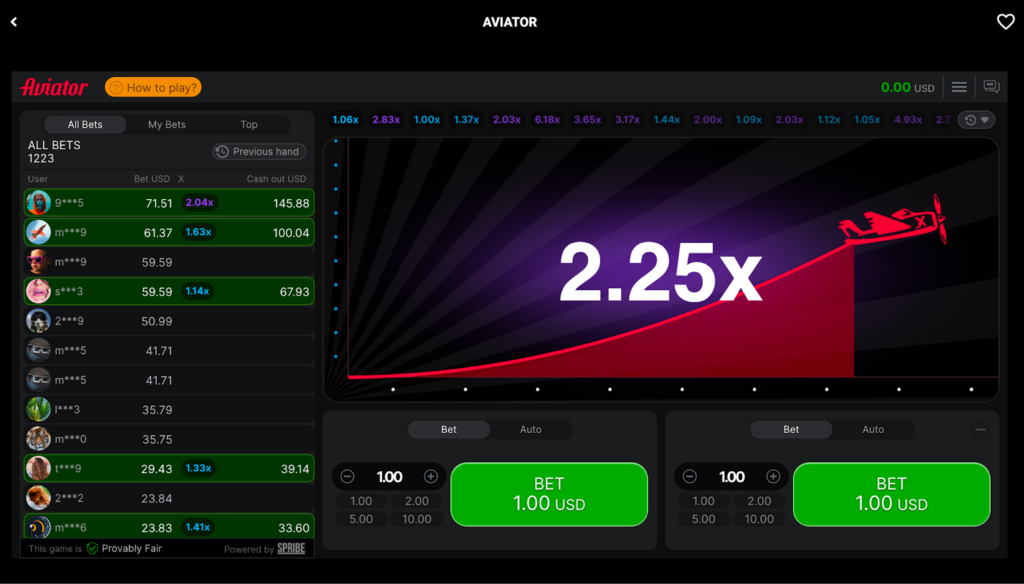Switch to Auto mode on the right panel

point(873,429)
